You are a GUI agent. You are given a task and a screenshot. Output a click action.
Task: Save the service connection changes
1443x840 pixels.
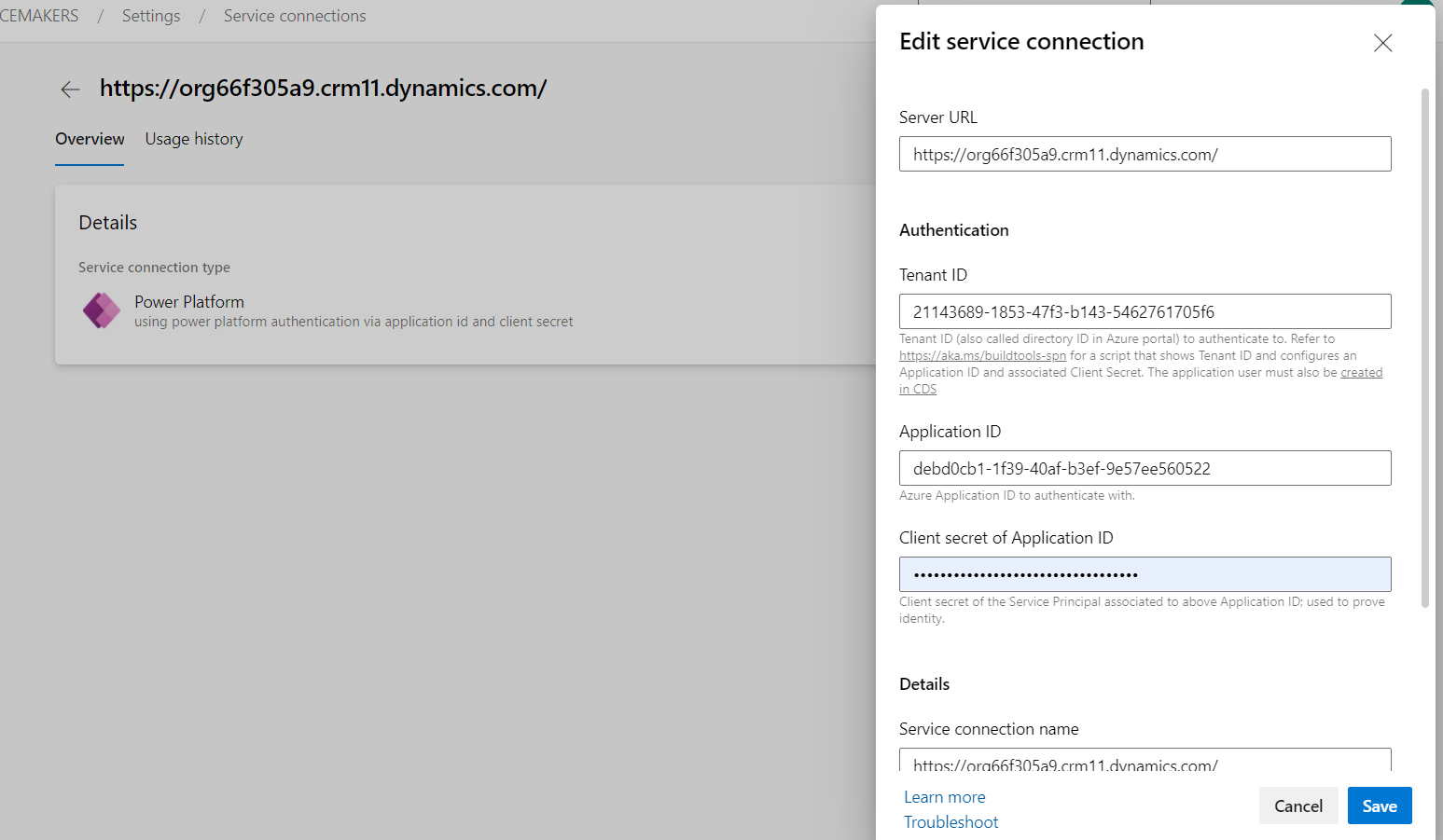(1380, 805)
